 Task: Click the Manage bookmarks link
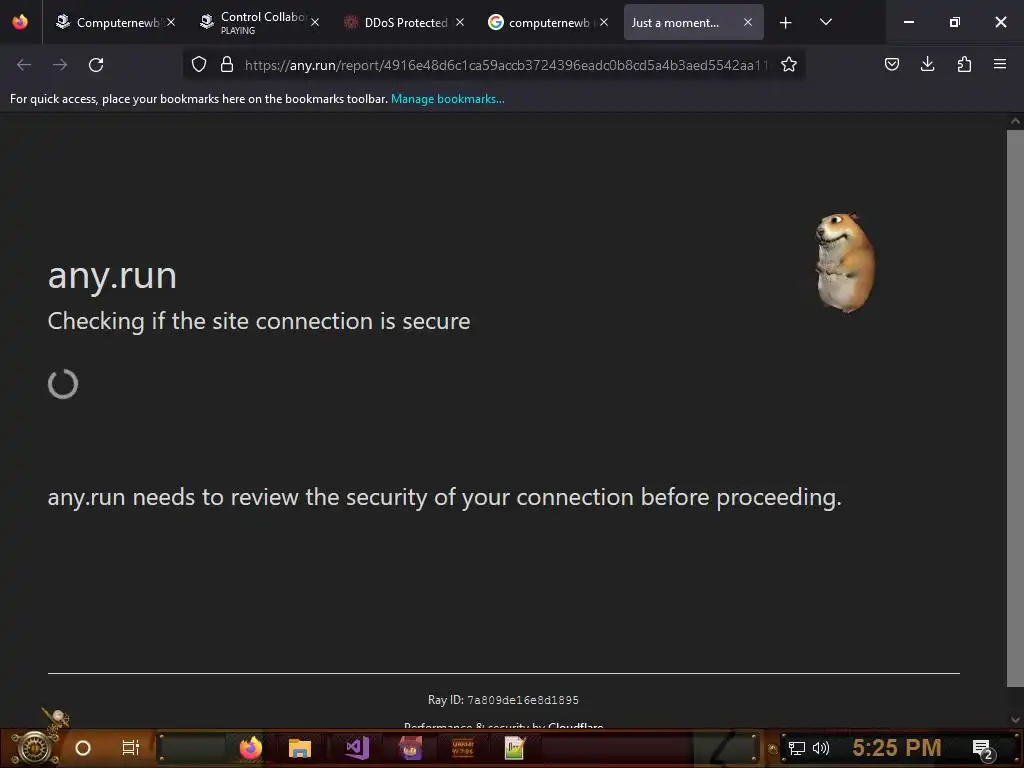point(447,99)
